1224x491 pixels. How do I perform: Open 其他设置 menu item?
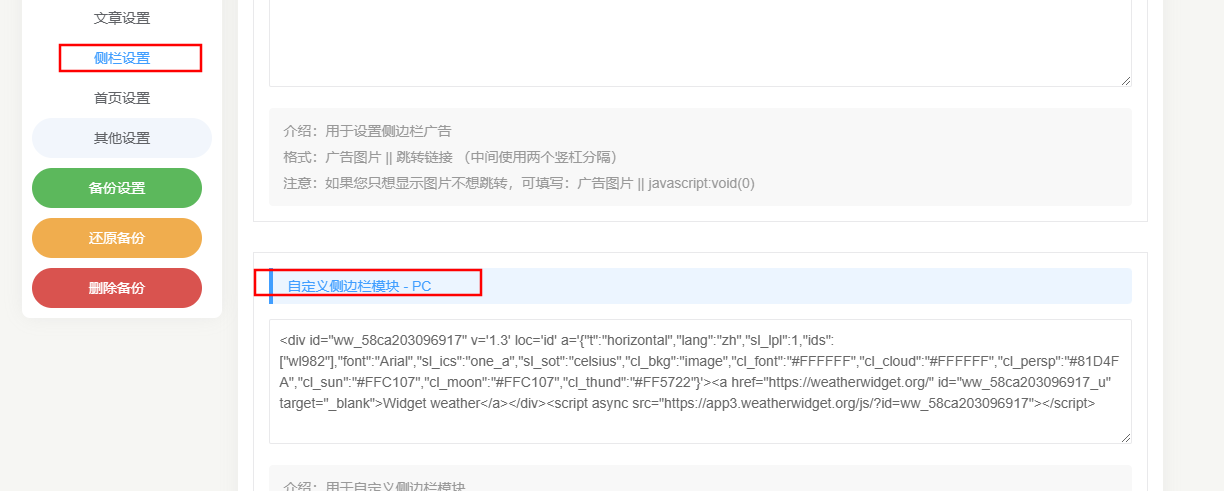[x=122, y=138]
